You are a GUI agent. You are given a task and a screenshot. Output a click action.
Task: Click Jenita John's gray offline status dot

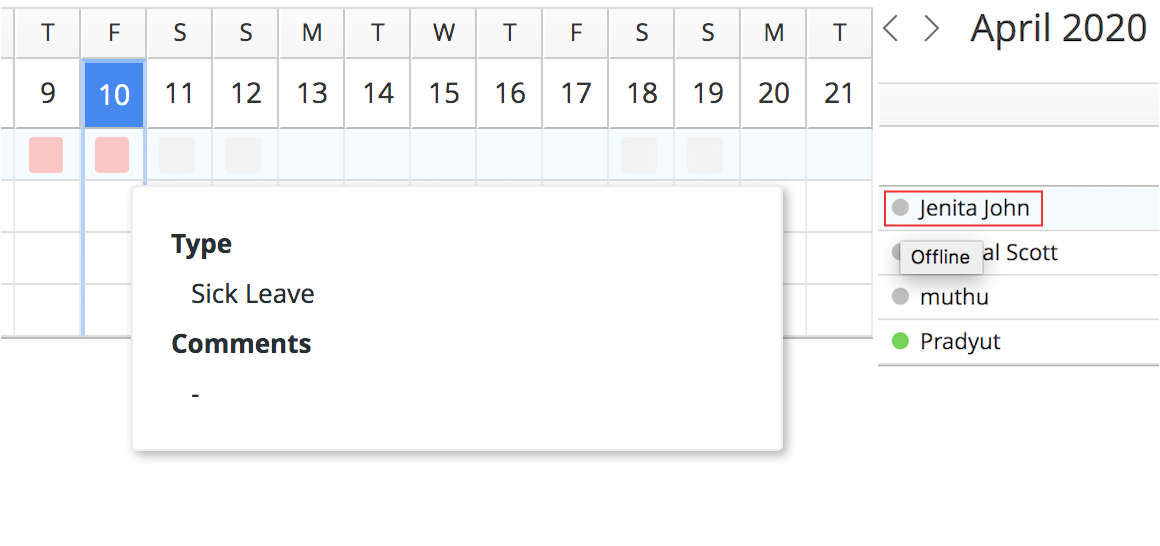coord(900,208)
